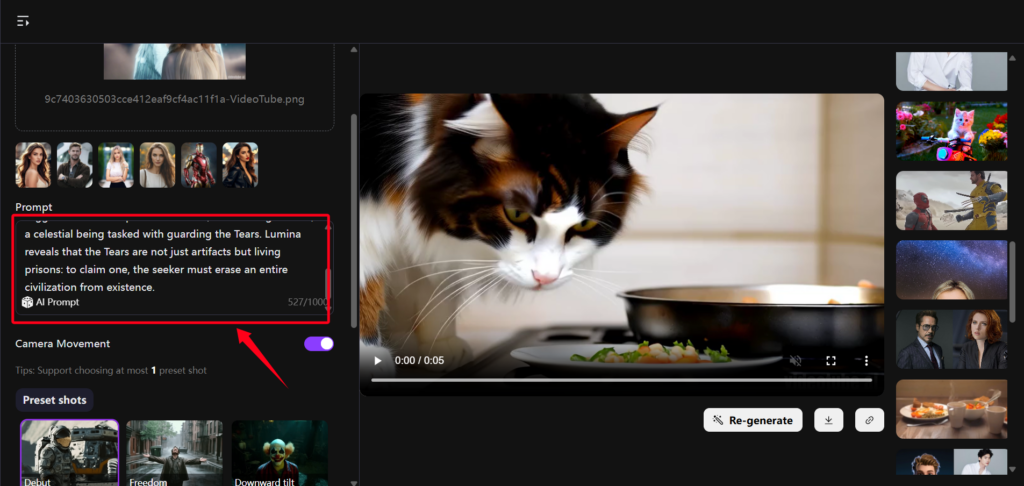Choose the Freedom preset shot
This screenshot has height=486, width=1024.
click(x=174, y=452)
